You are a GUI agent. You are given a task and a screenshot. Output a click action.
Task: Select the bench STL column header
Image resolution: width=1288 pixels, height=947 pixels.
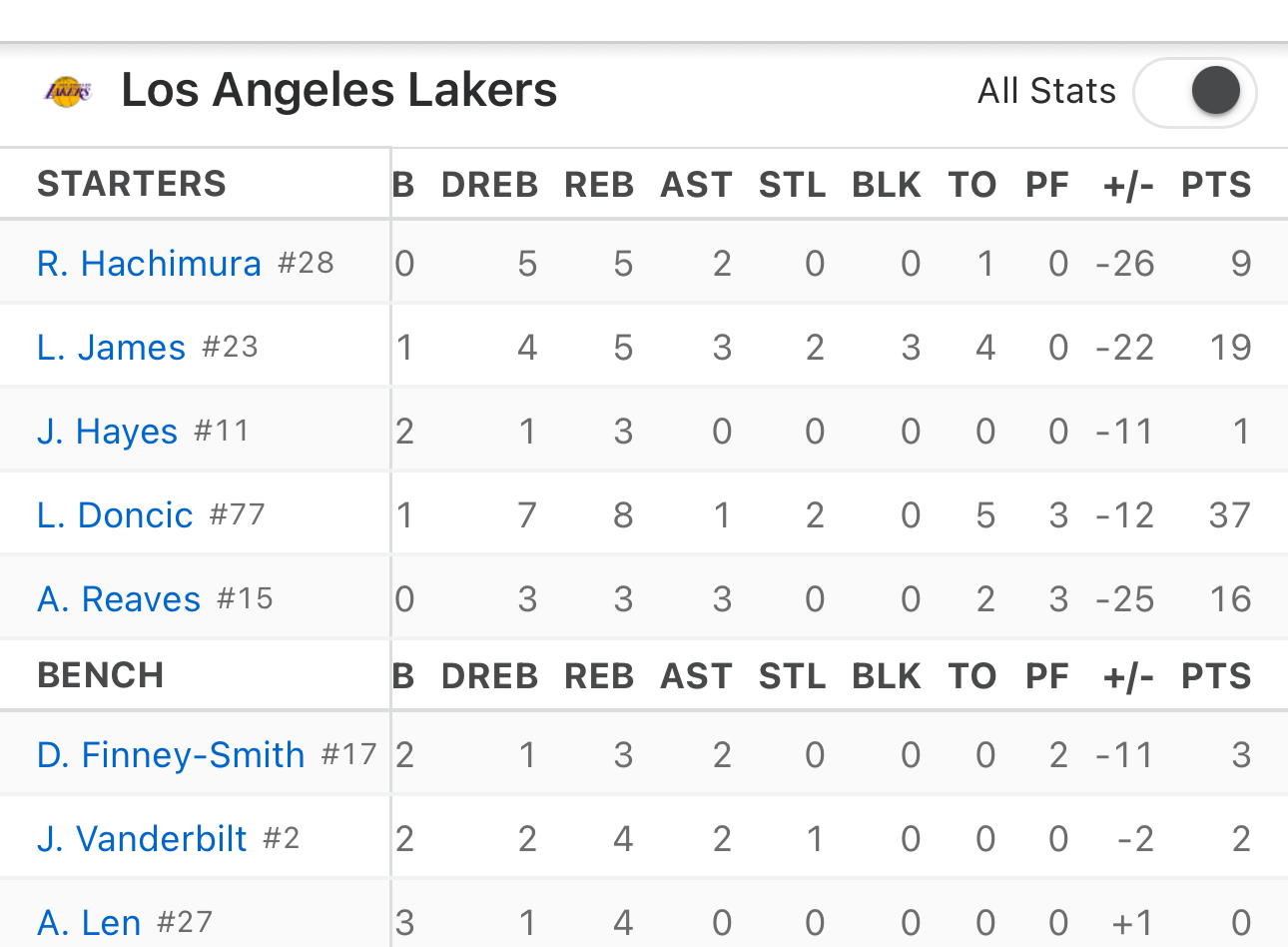(792, 676)
